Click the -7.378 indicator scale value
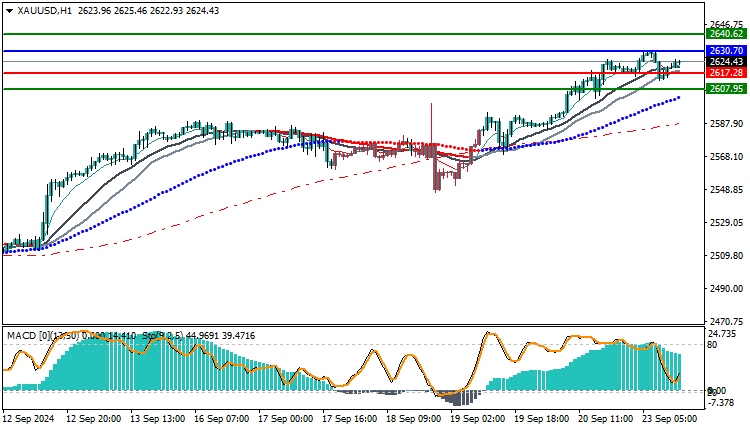 (720, 403)
